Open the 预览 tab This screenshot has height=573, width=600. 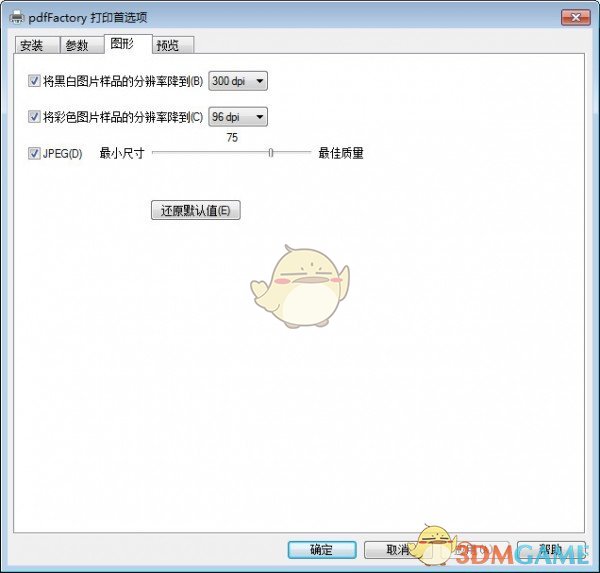(172, 45)
